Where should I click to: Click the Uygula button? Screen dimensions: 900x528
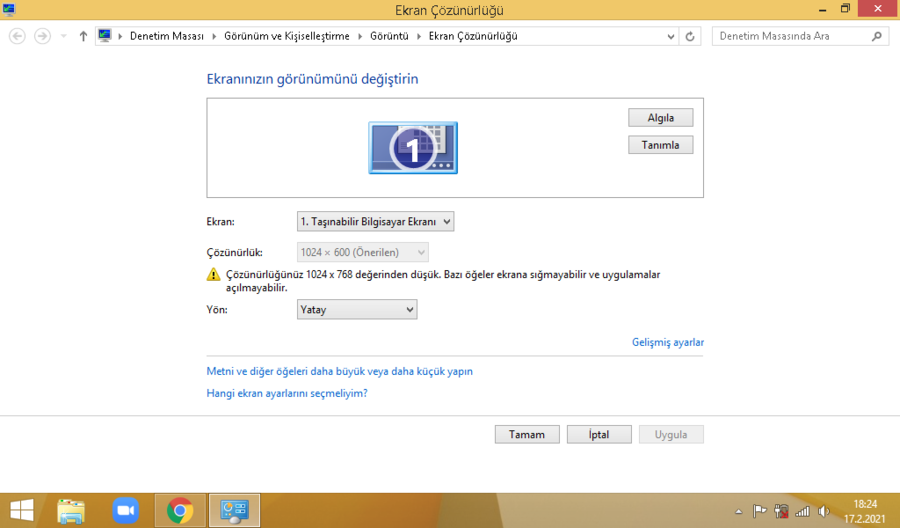pos(671,434)
